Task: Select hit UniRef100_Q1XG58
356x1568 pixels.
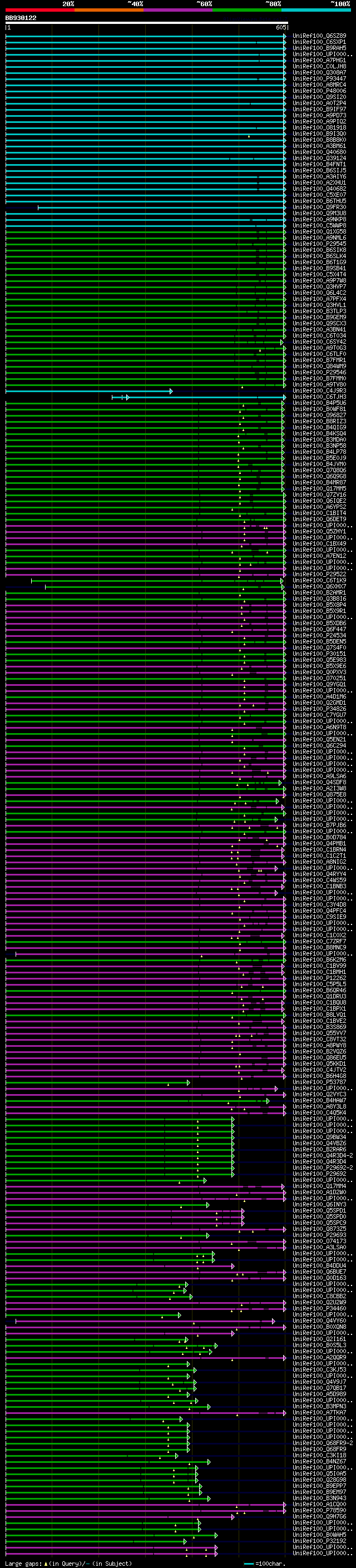Action: coord(319,231)
